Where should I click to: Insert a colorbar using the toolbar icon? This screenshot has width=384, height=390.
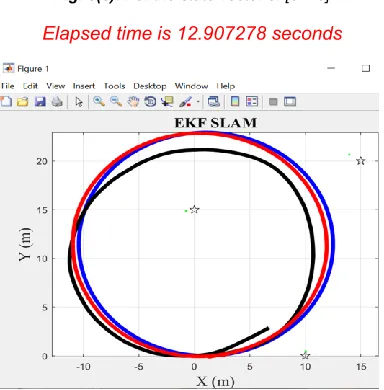[235, 102]
